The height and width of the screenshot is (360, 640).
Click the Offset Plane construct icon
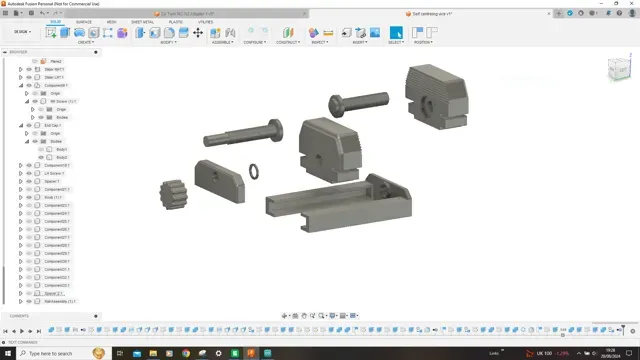[288, 33]
